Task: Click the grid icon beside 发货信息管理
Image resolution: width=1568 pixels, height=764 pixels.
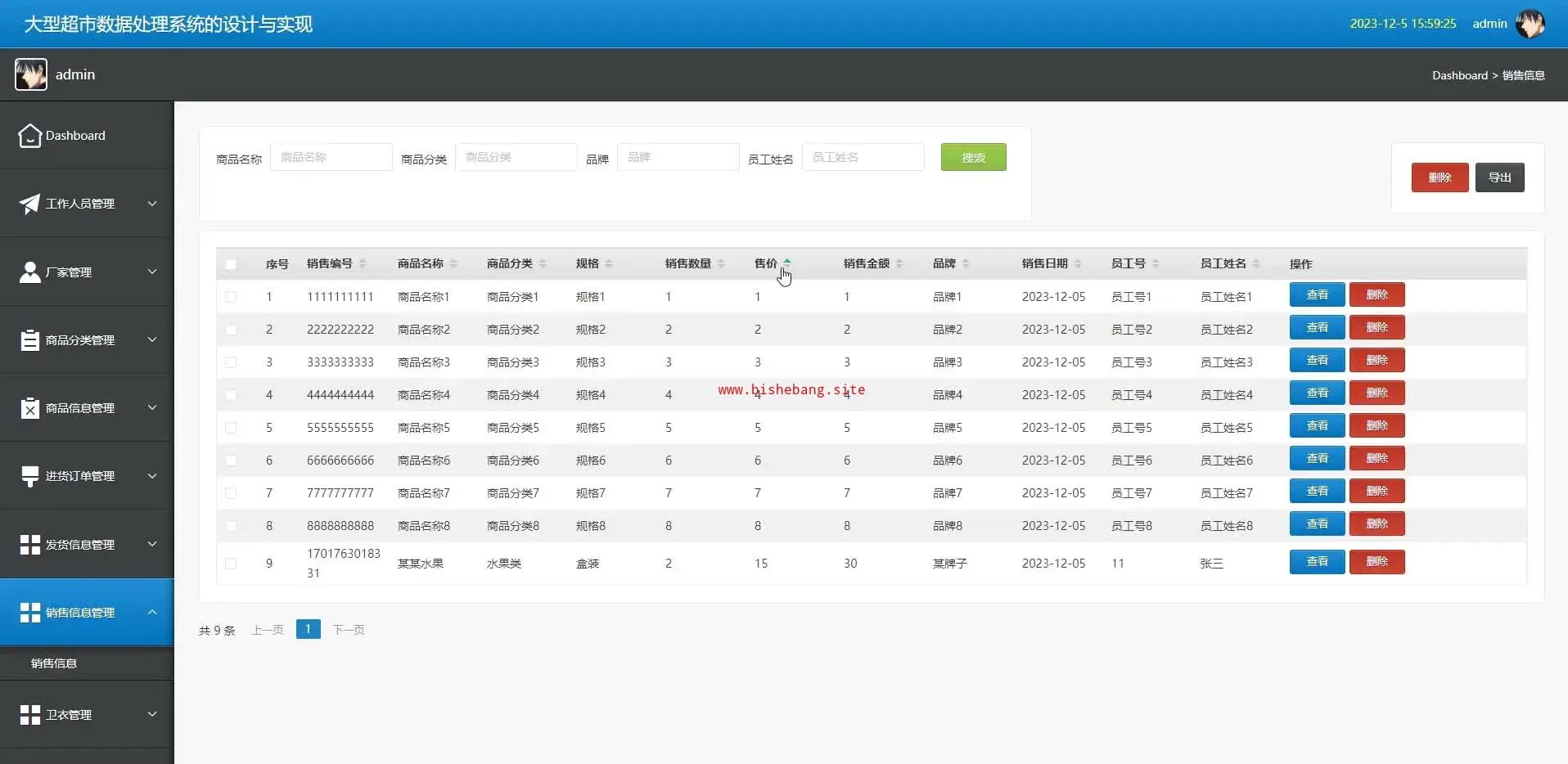Action: click(x=29, y=545)
